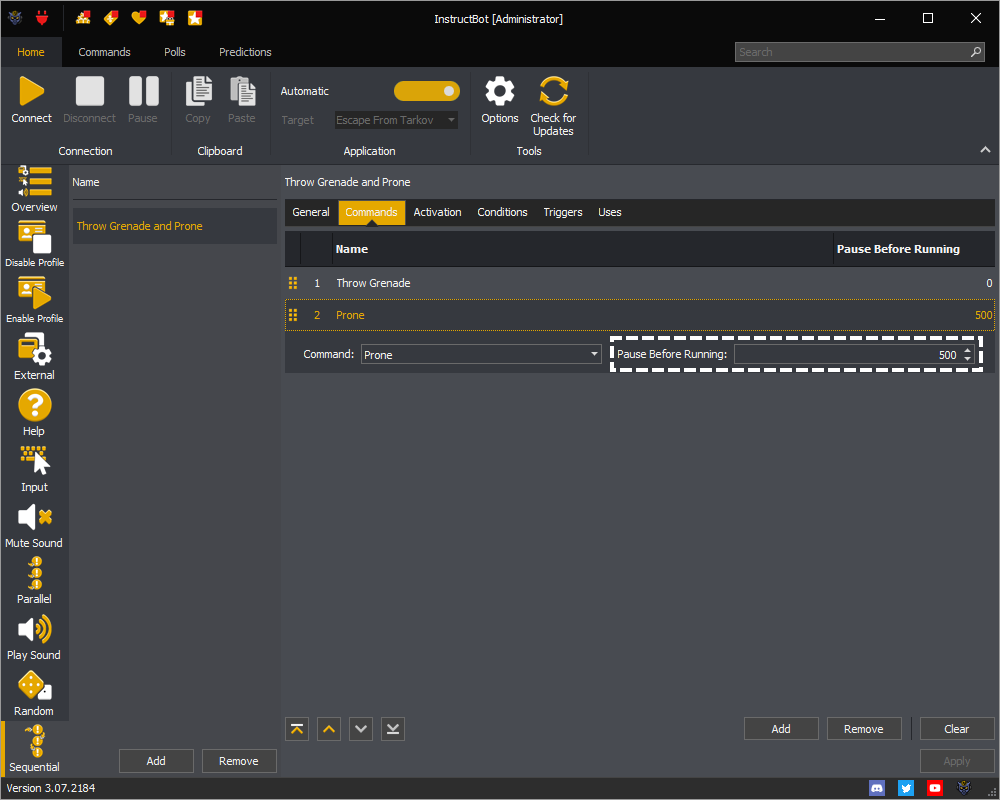Move selected command down one
This screenshot has height=800, width=1000.
pos(361,729)
